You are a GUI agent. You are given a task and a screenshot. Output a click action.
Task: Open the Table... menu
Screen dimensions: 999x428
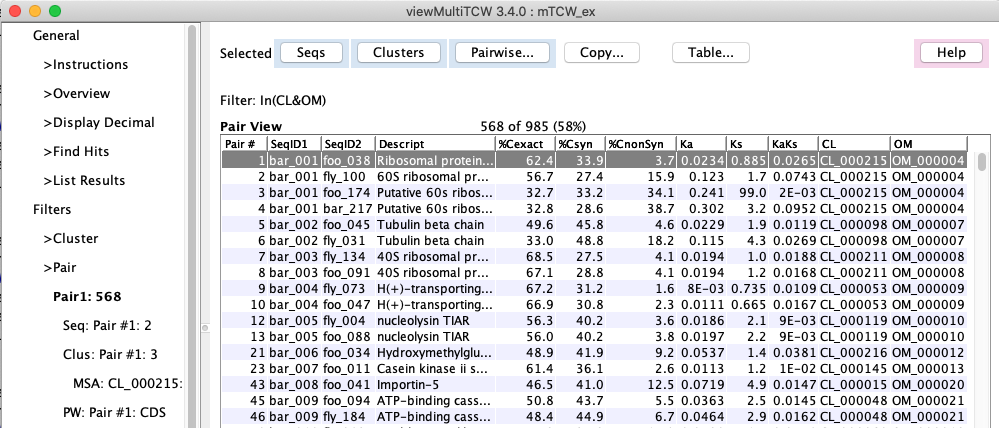(x=710, y=53)
